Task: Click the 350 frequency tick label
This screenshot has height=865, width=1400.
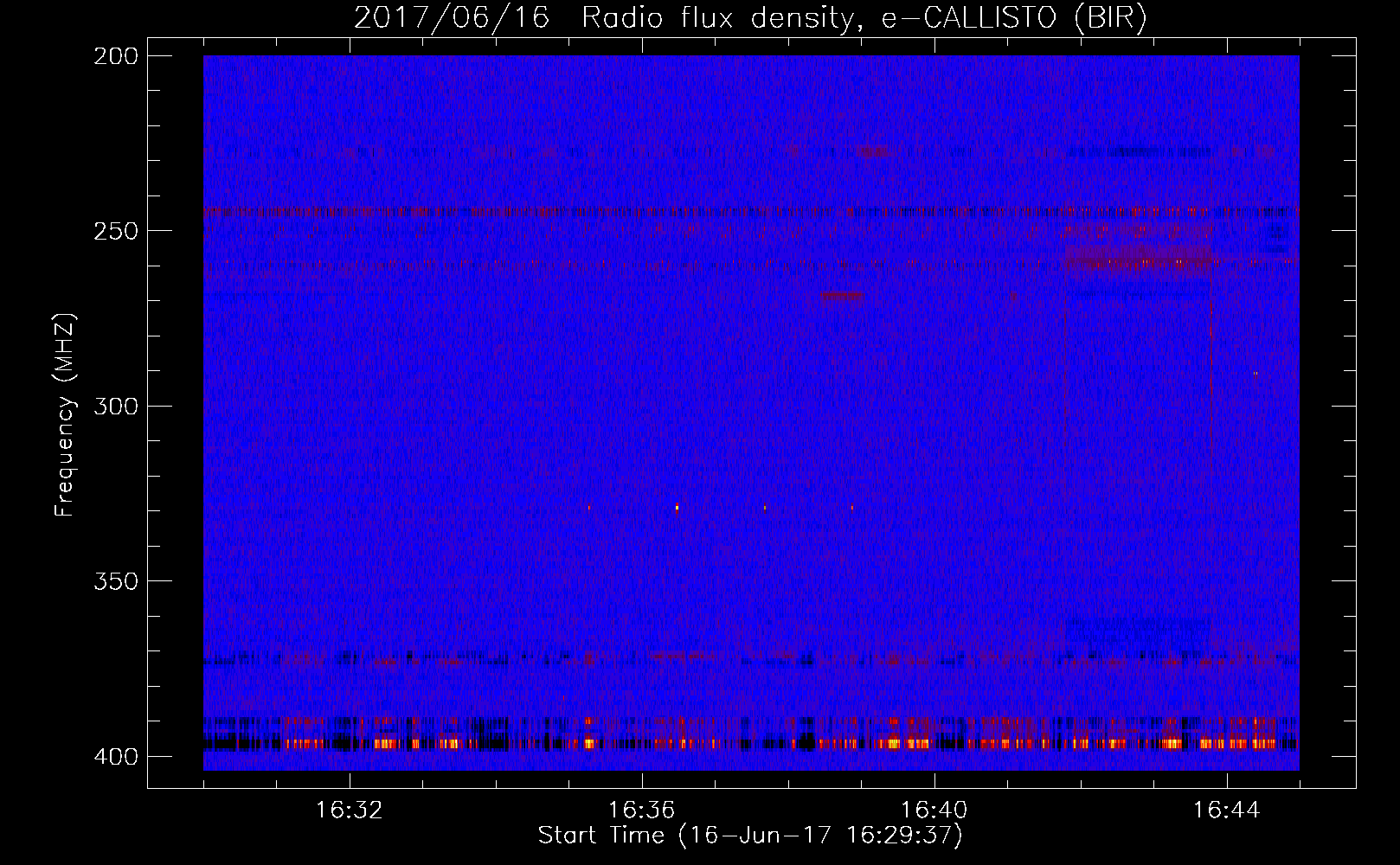Action: (x=115, y=580)
